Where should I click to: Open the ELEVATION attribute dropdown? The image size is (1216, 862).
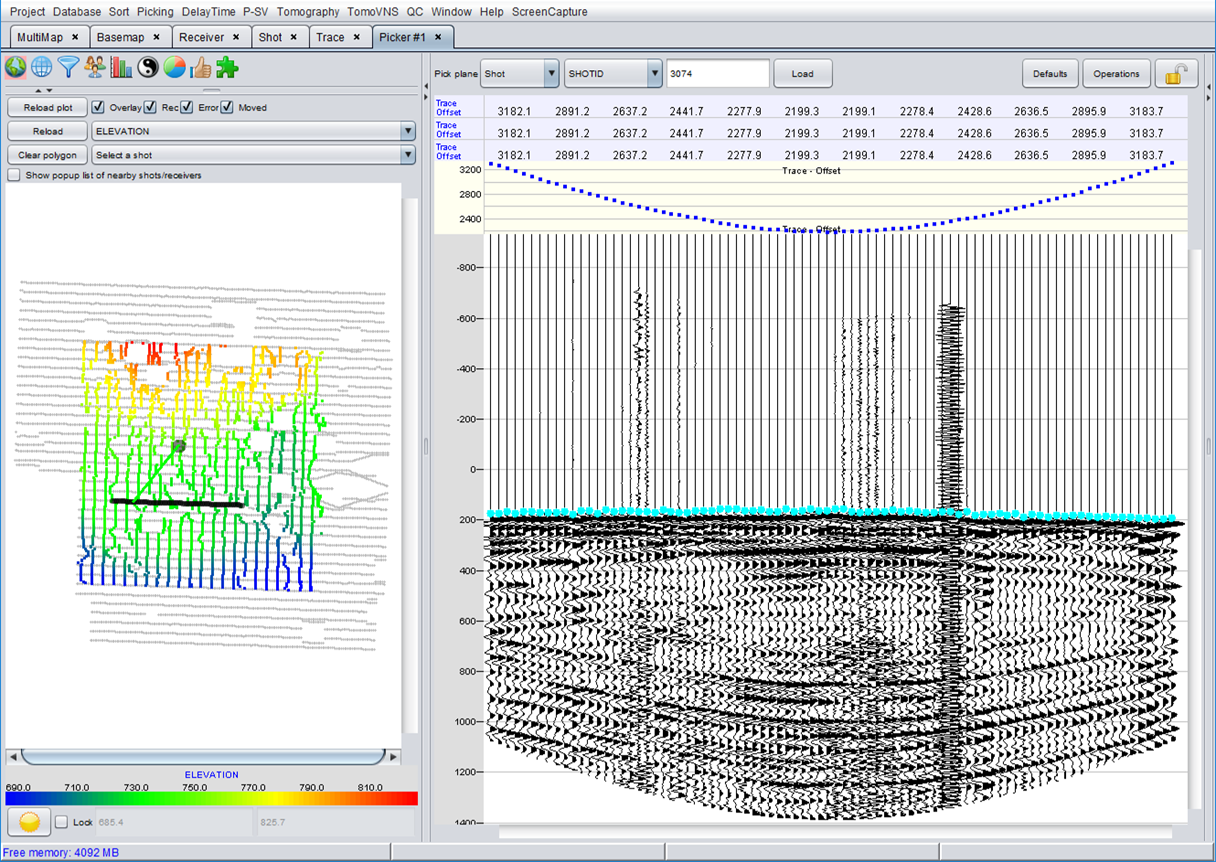coord(406,131)
